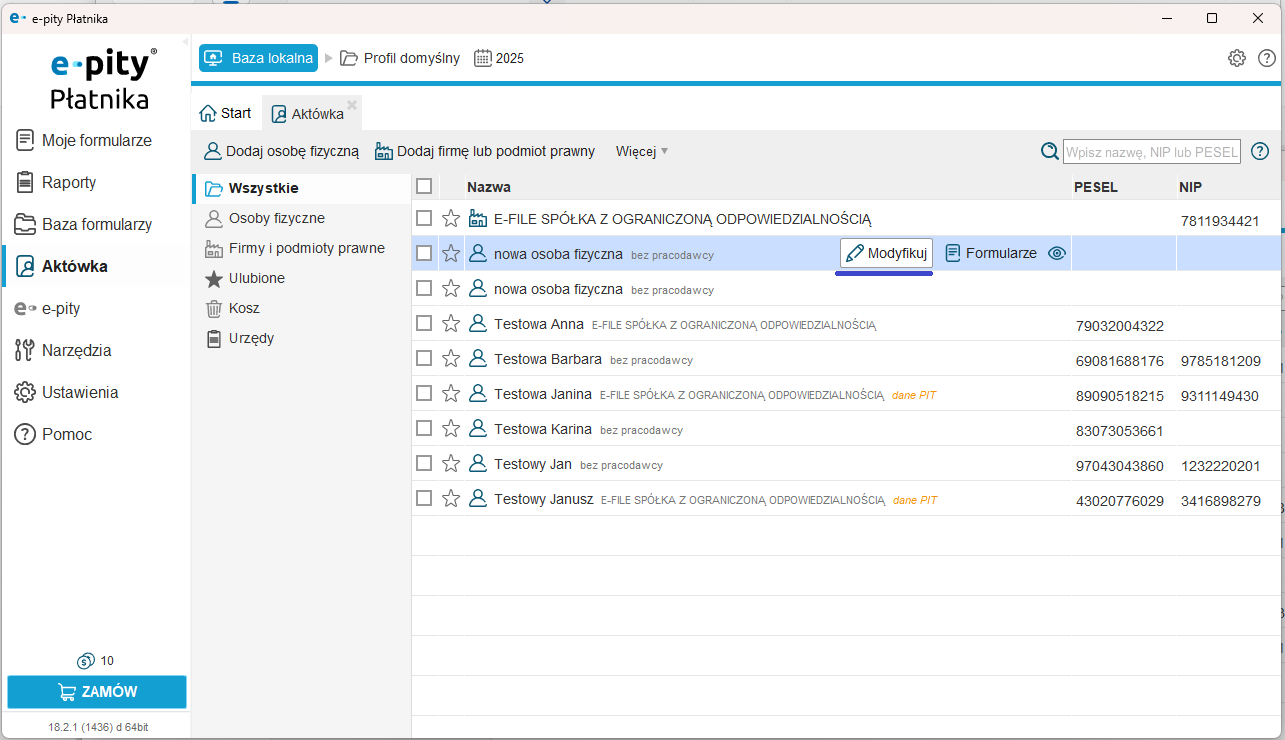Switch to the Start tab
The height and width of the screenshot is (740, 1285).
click(x=226, y=113)
